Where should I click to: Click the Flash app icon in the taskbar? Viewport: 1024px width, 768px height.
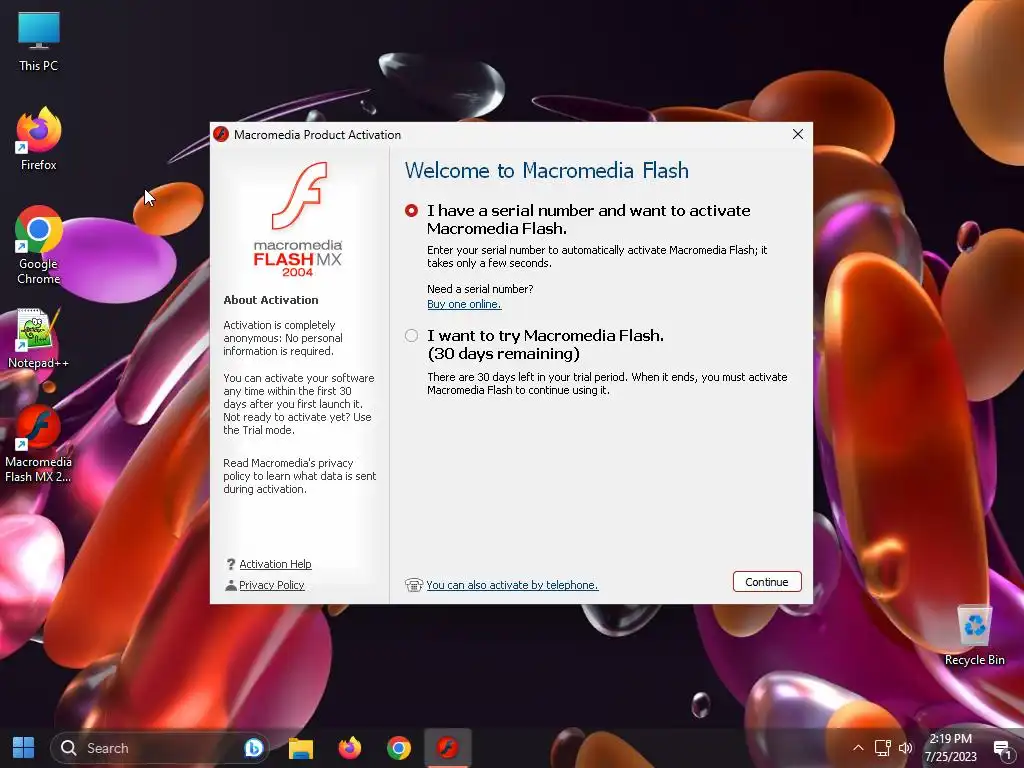pyautogui.click(x=447, y=748)
